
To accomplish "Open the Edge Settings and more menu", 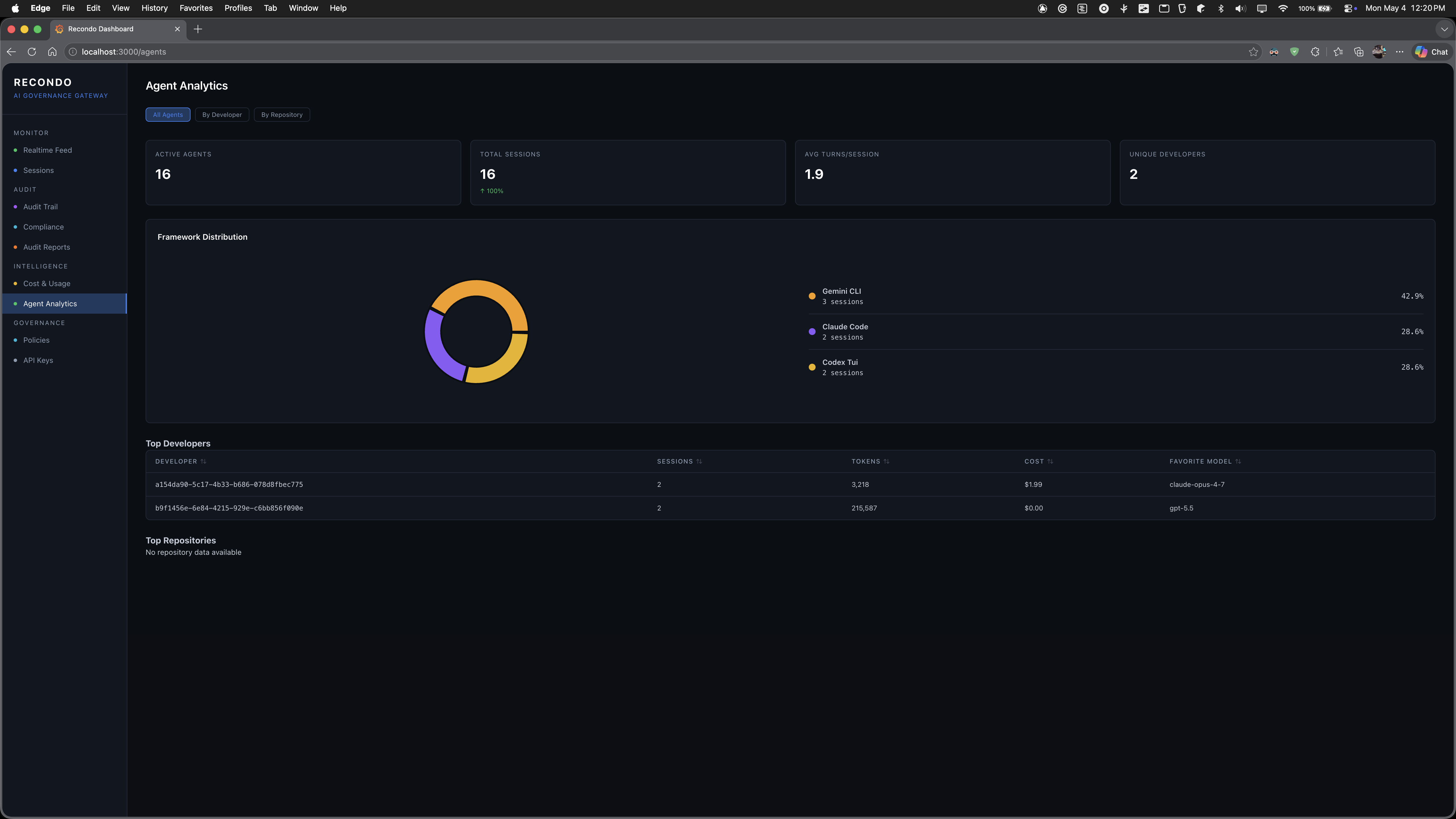I will (x=1399, y=52).
